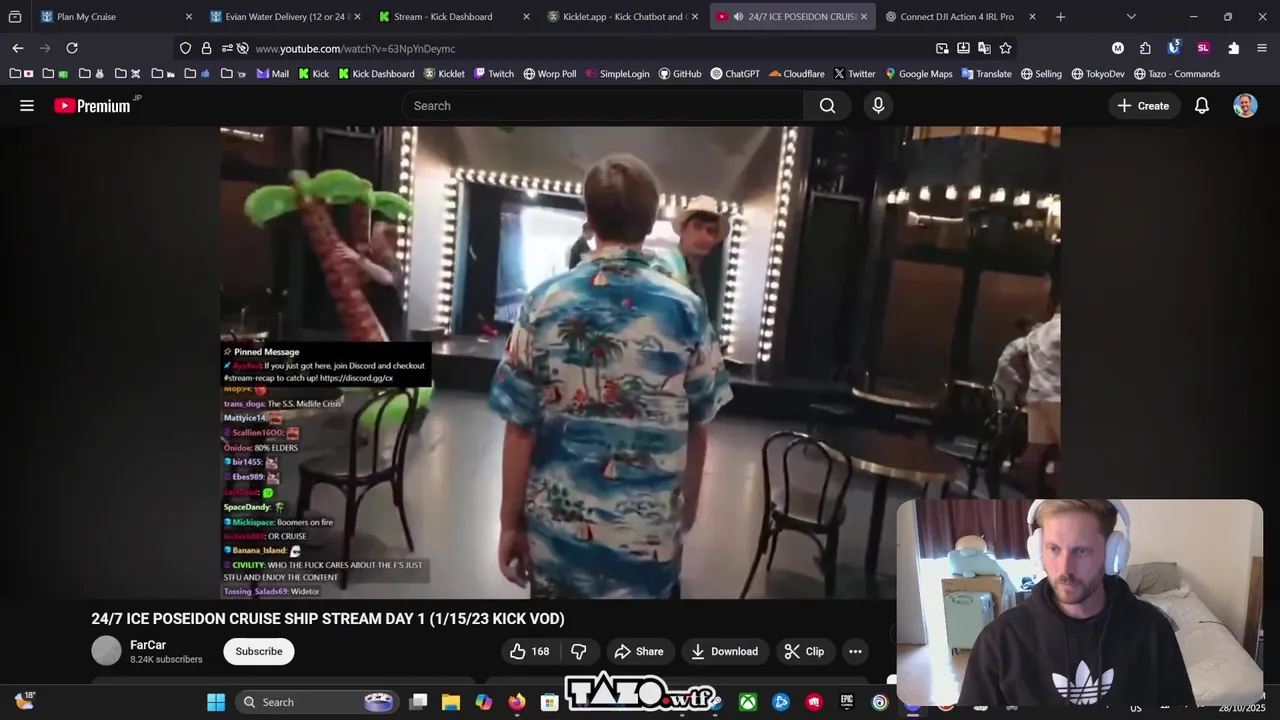Go to YouTube Premium home logo
1280x720 pixels.
pyautogui.click(x=92, y=105)
